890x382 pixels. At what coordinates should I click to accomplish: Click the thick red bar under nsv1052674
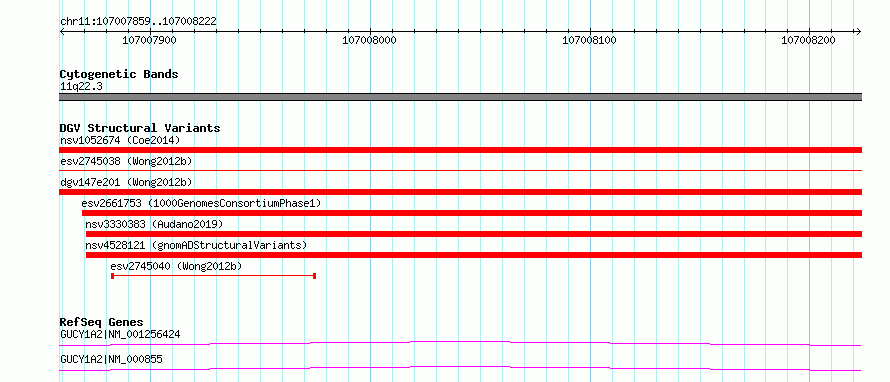pos(460,150)
